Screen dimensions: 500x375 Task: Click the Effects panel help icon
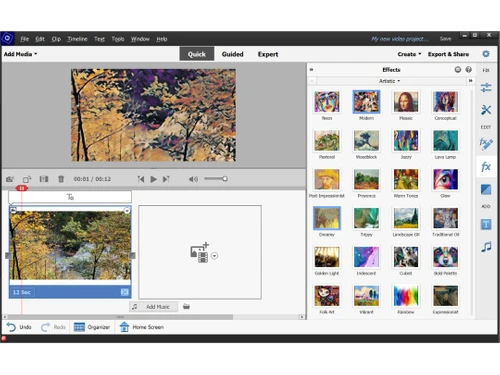click(469, 69)
